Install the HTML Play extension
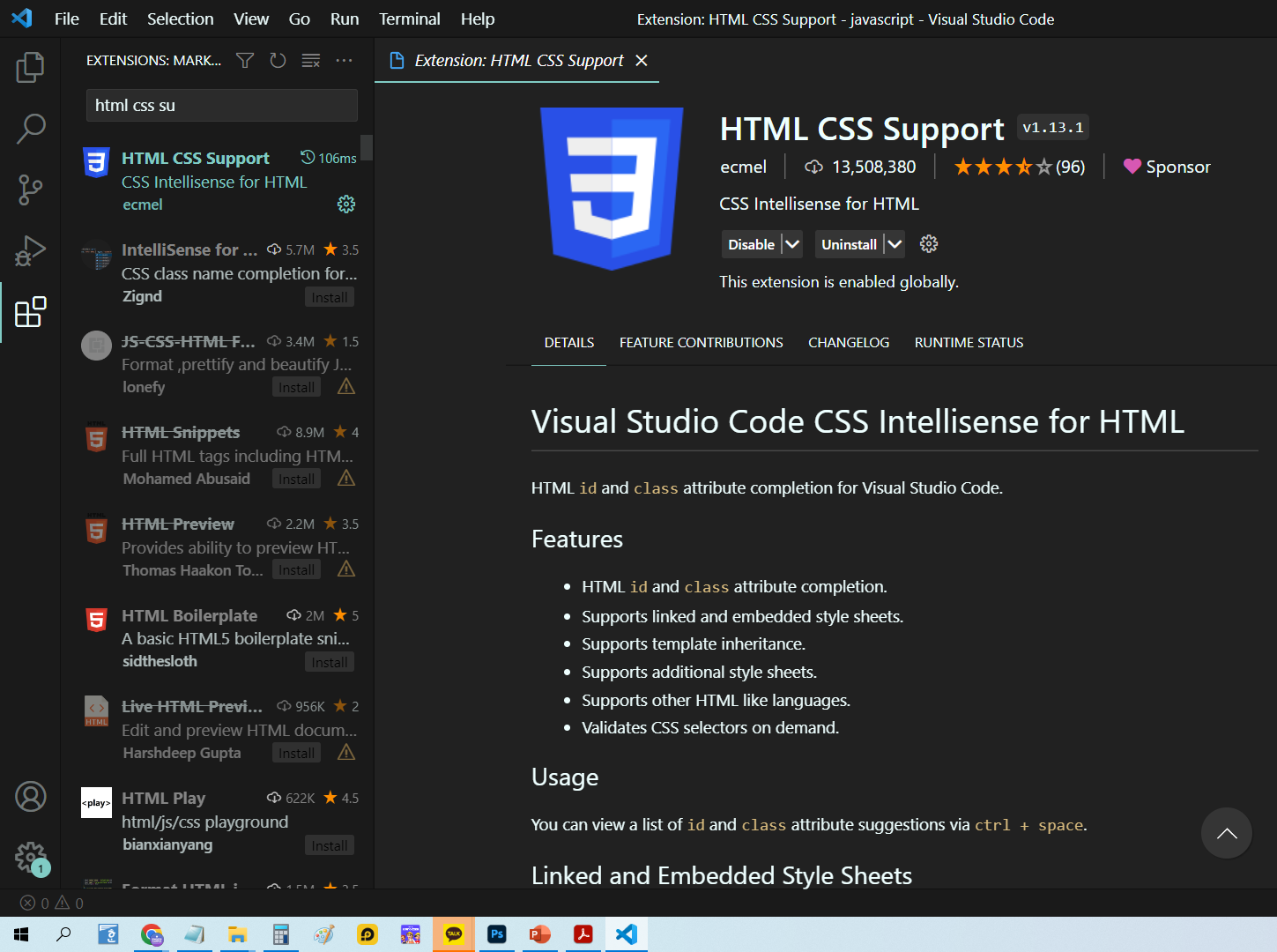 pyautogui.click(x=330, y=846)
